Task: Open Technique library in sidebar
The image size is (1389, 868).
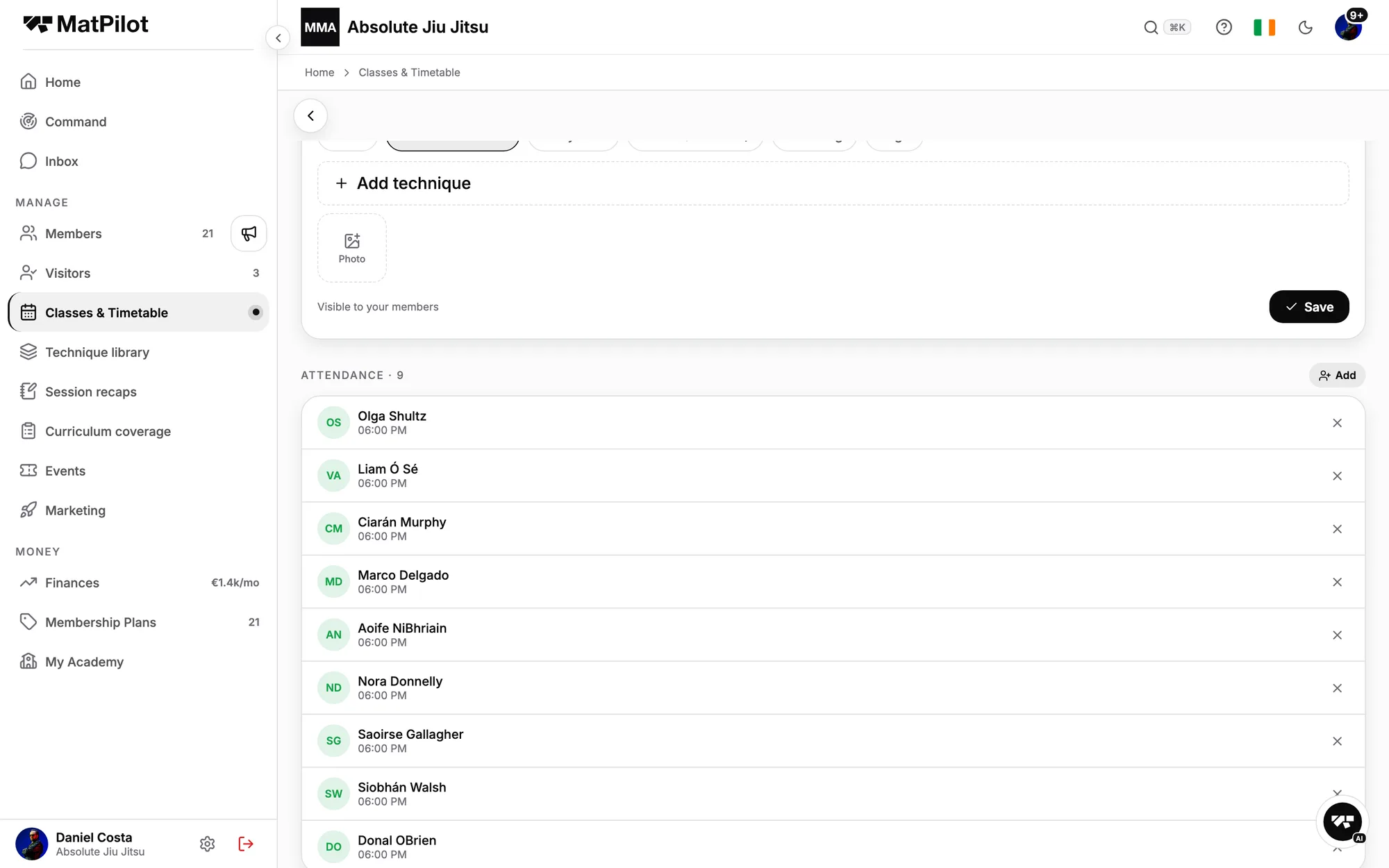Action: point(97,352)
